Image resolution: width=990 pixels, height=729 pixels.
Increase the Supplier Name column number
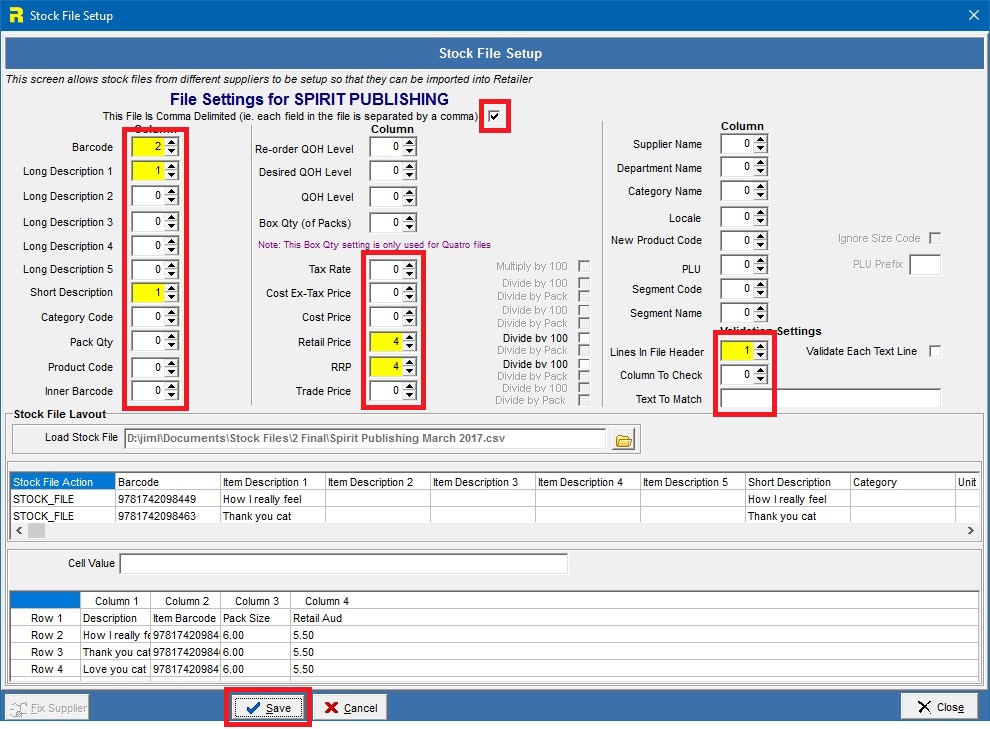click(760, 140)
